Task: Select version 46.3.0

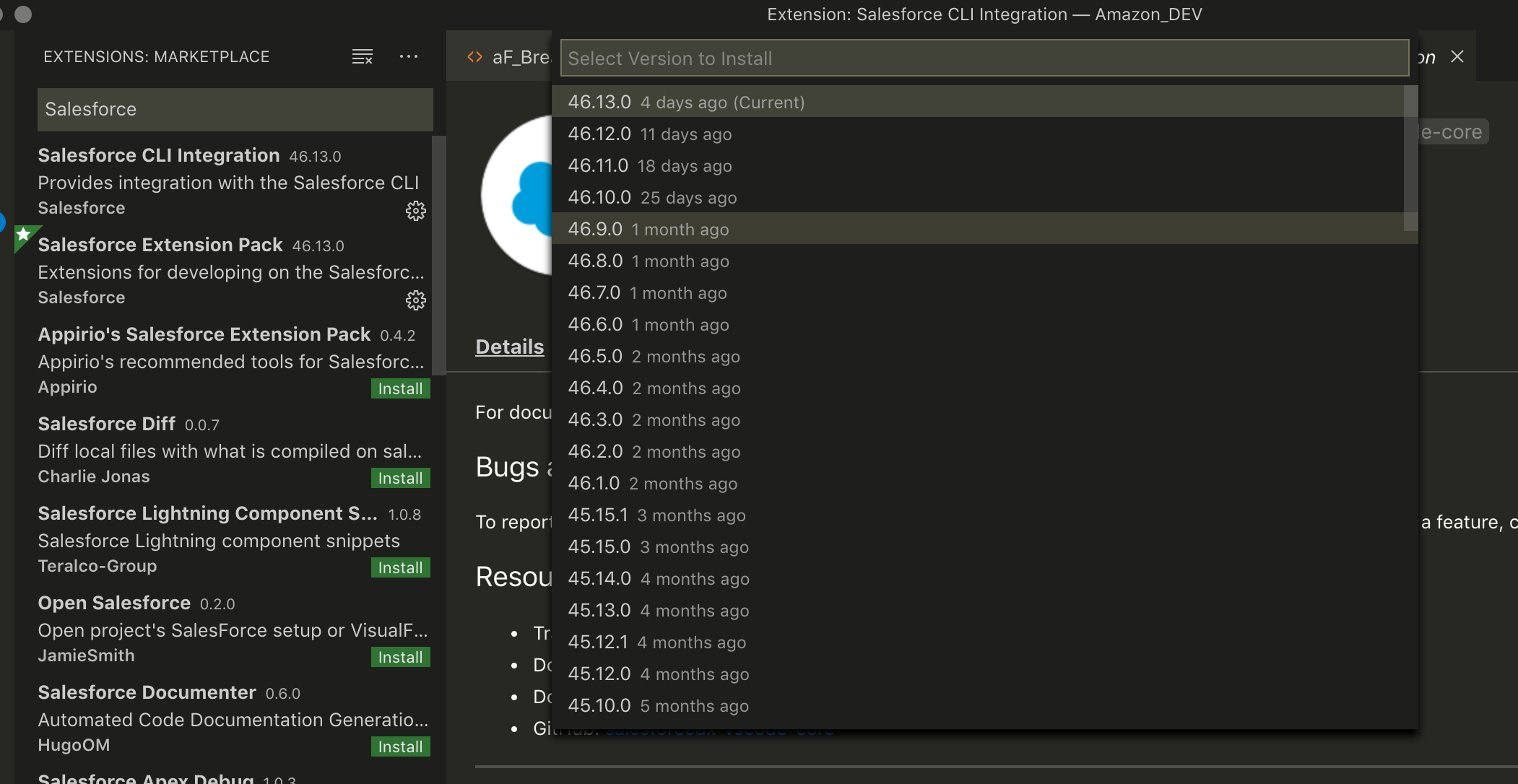Action: (x=984, y=419)
